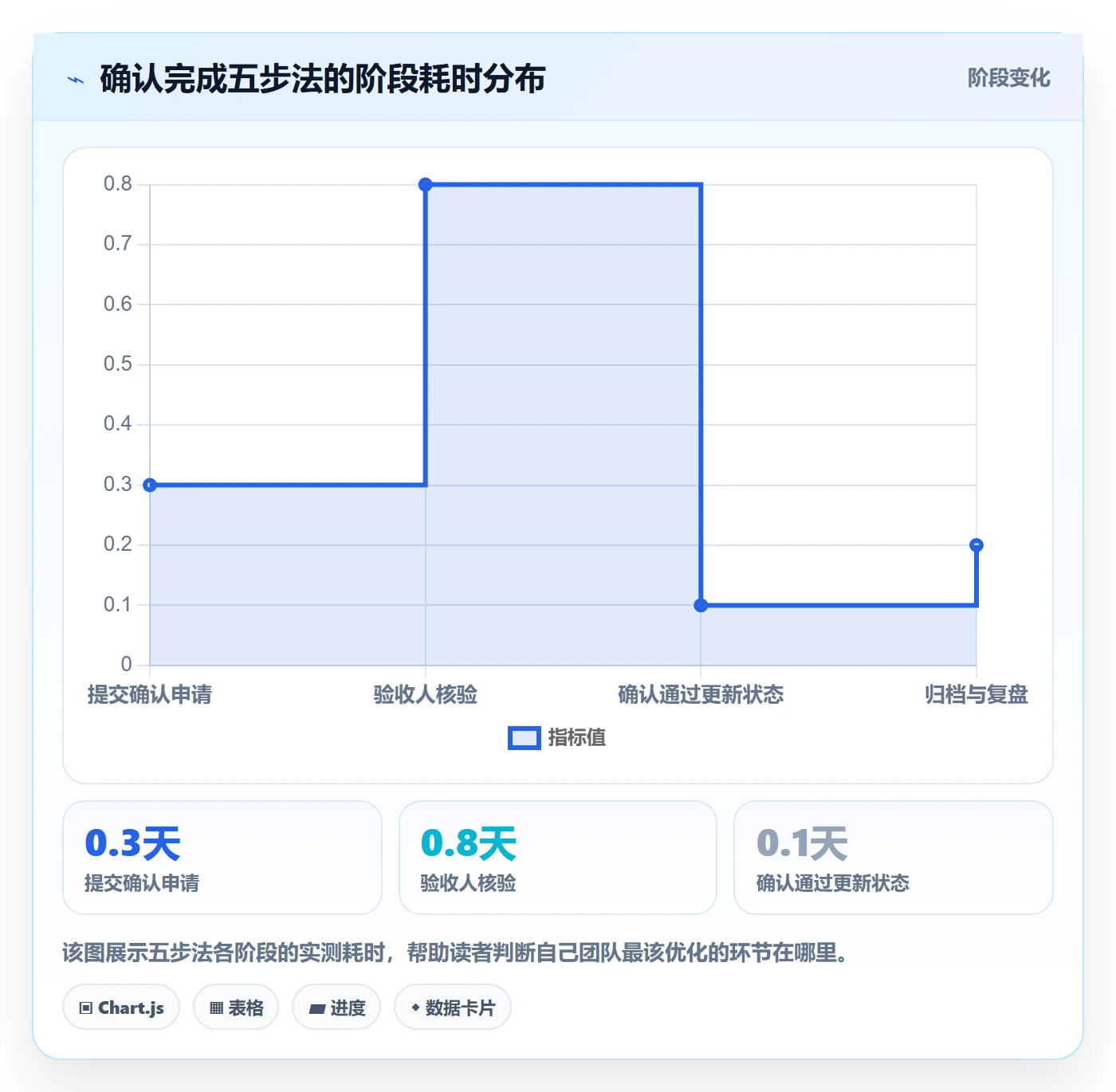
Task: Toggle the 指标值 legend swatch
Action: point(524,738)
